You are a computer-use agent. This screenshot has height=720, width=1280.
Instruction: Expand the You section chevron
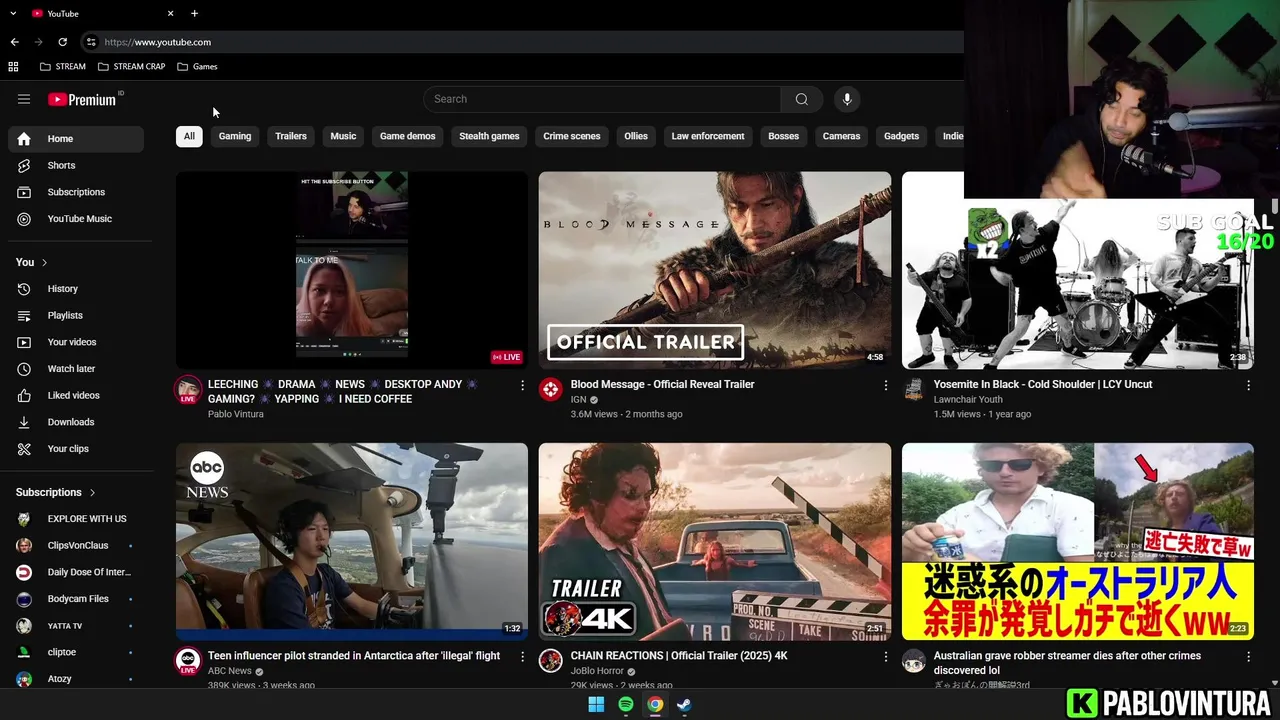(x=44, y=262)
